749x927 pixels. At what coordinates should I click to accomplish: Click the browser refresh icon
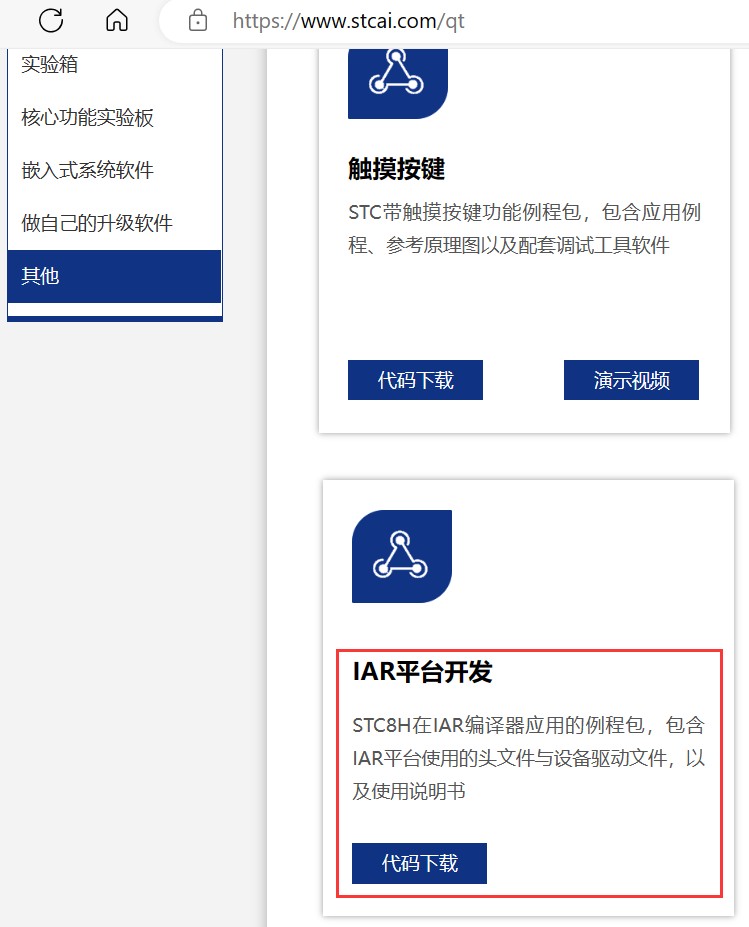tap(51, 21)
